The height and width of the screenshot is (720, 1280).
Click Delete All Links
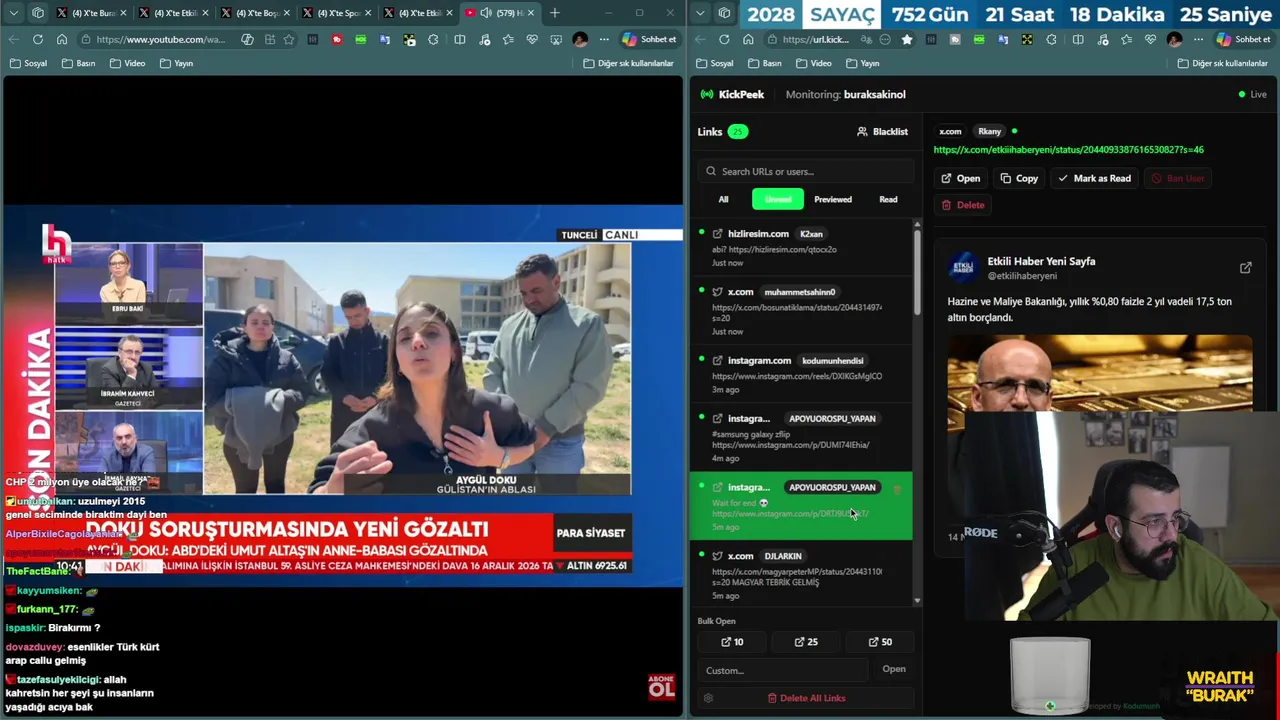[806, 698]
